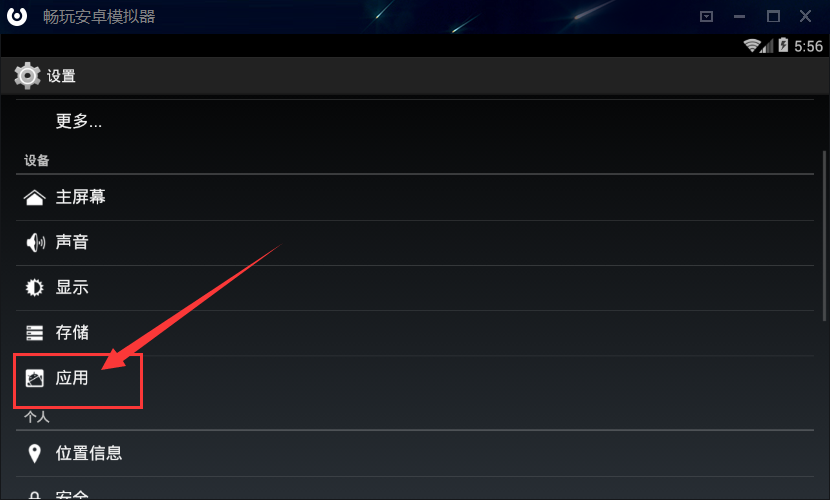Viewport: 830px width, 500px height.
Task: Open the 位置信息 location settings
Action: (415, 453)
